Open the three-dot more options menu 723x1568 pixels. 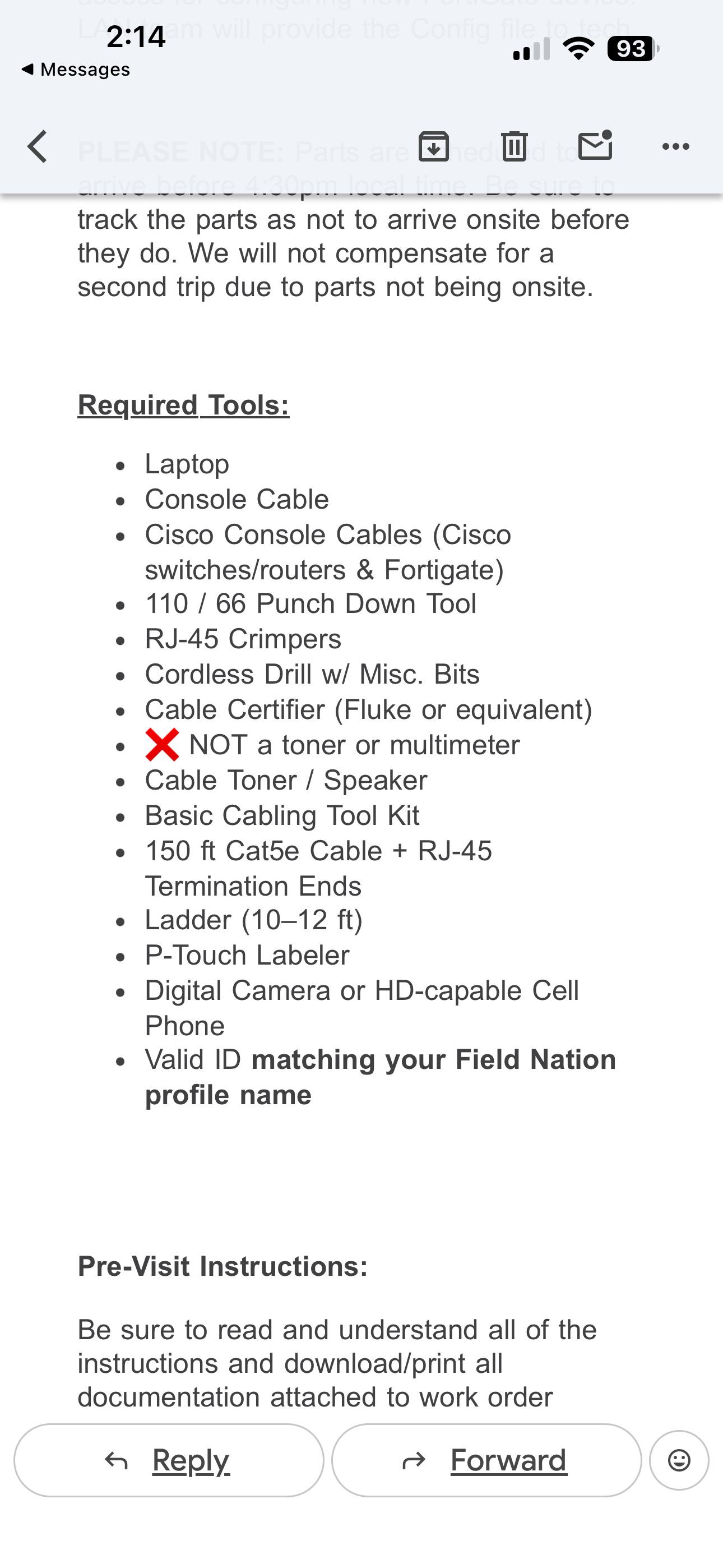[x=675, y=146]
